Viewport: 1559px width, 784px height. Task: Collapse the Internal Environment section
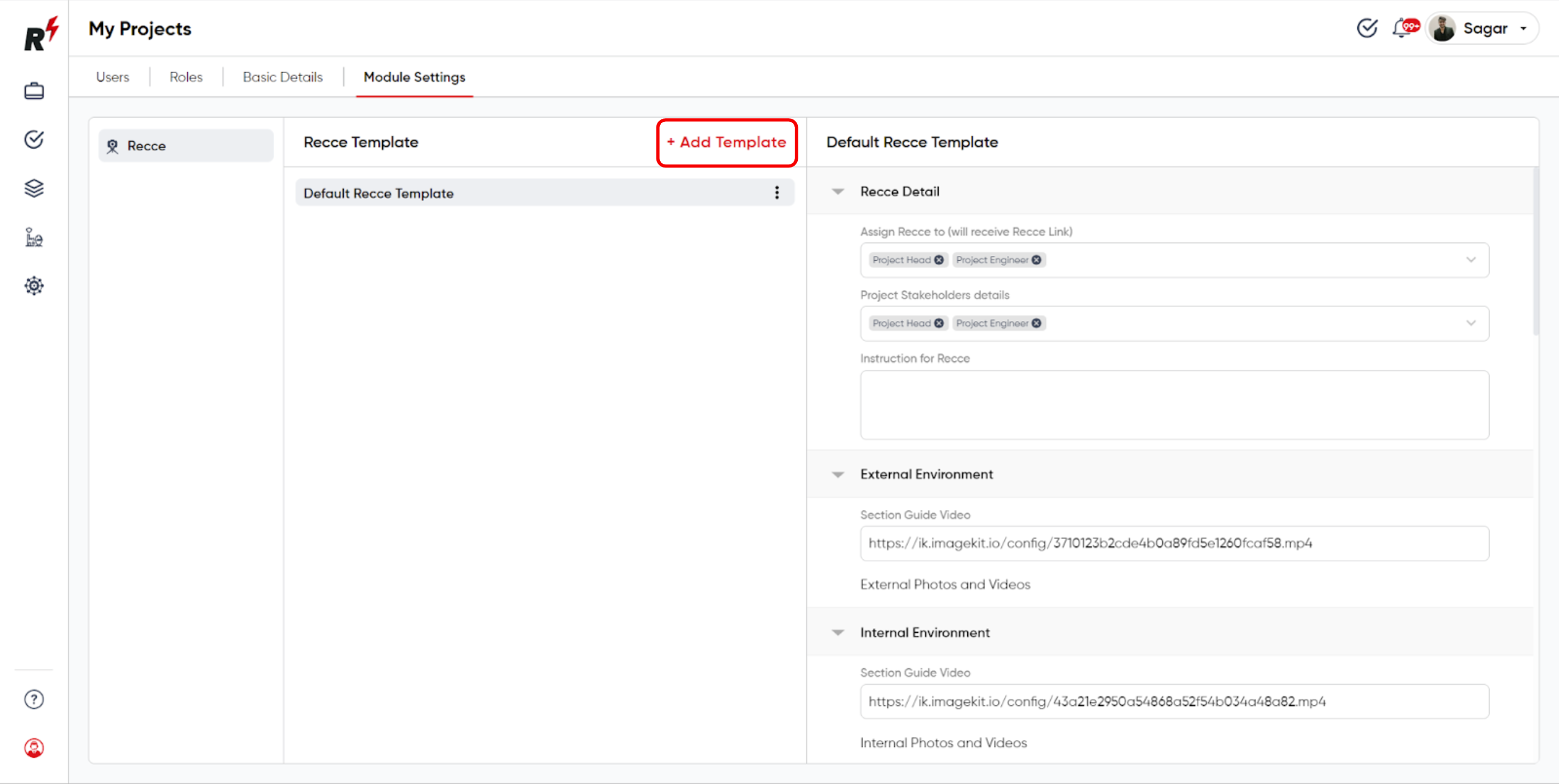coord(838,633)
